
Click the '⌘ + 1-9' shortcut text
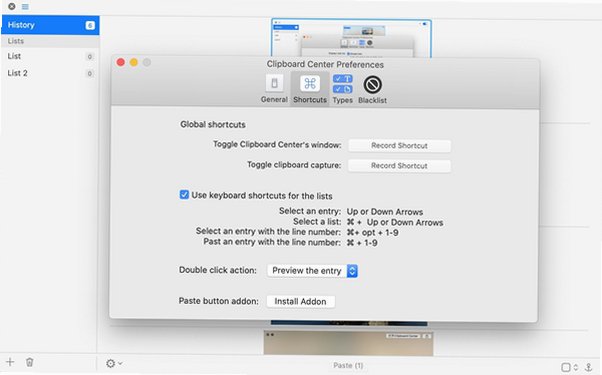click(x=362, y=243)
